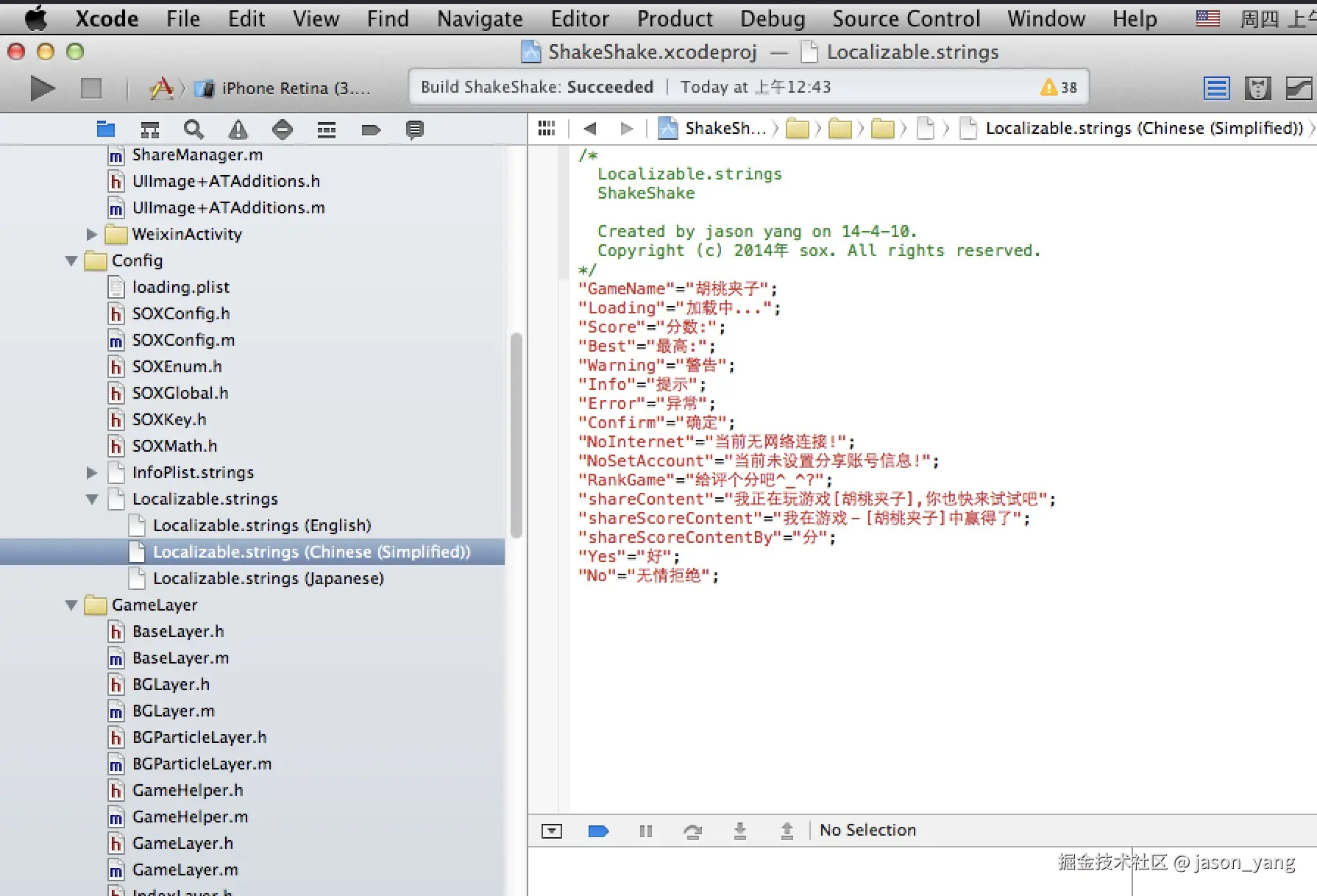
Task: Click the build status activity display
Action: click(748, 88)
